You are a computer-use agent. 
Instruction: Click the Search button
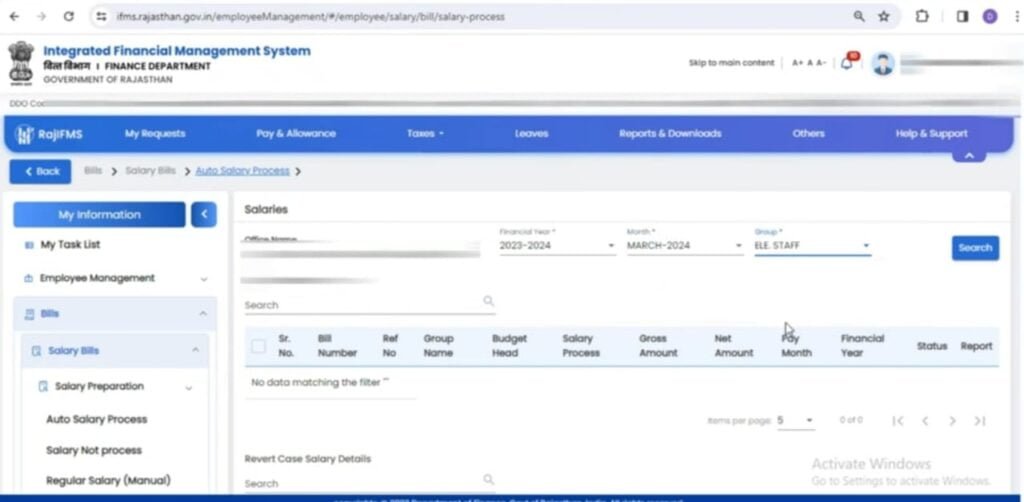[975, 248]
